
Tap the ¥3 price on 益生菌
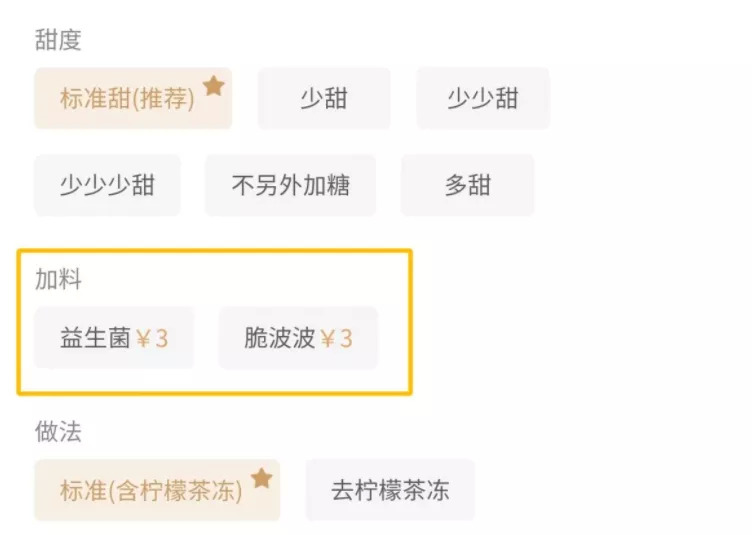[152, 338]
